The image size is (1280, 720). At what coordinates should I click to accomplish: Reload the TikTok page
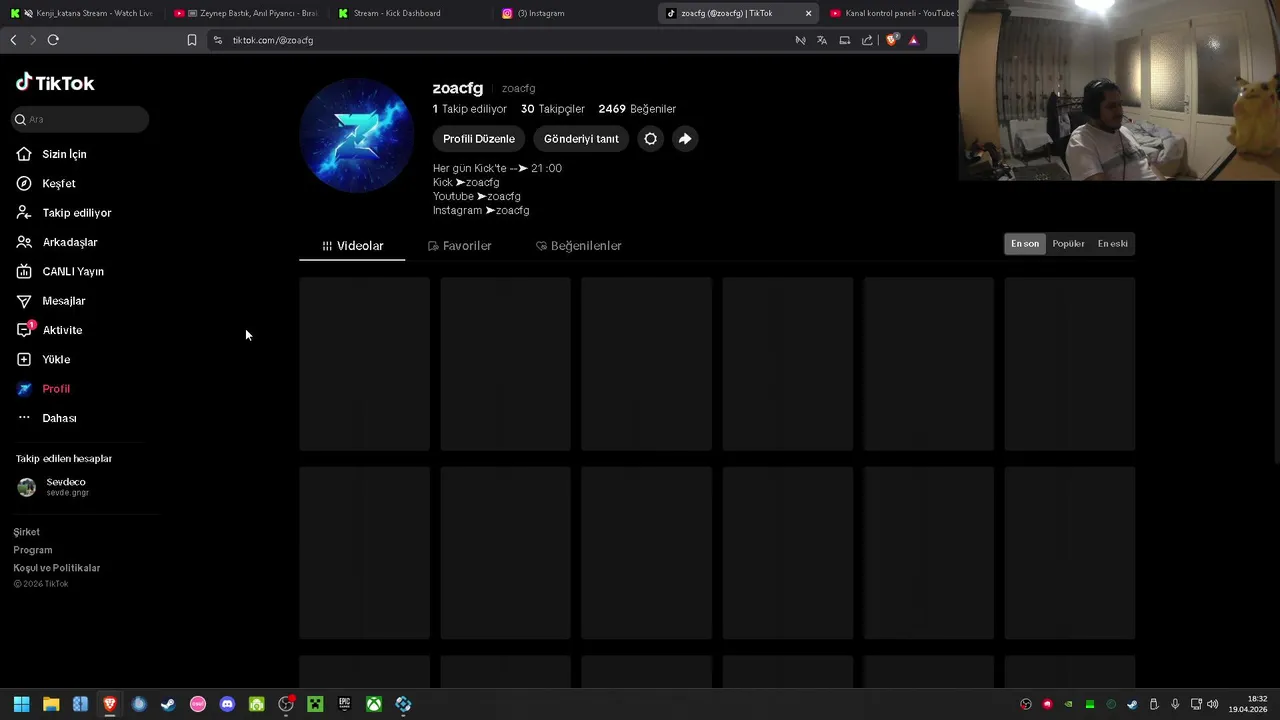[x=53, y=40]
